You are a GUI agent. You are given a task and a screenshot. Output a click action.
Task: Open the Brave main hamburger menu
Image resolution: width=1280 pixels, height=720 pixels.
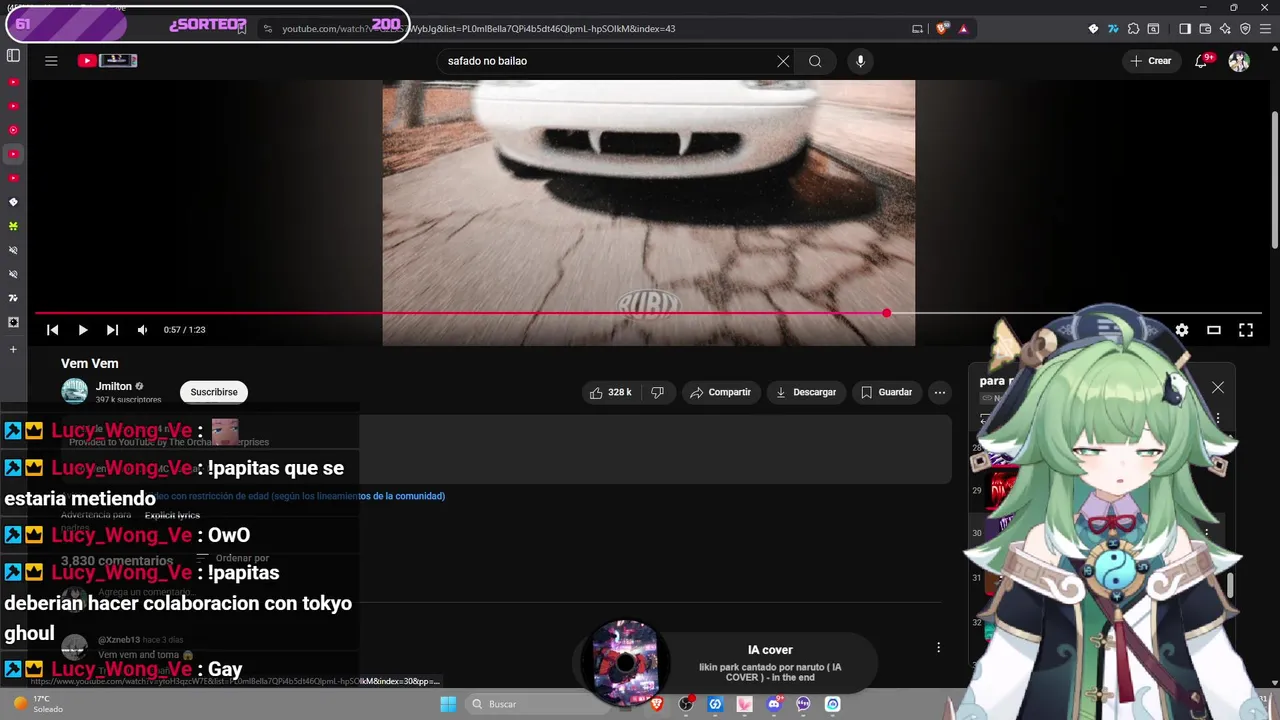point(1265,29)
